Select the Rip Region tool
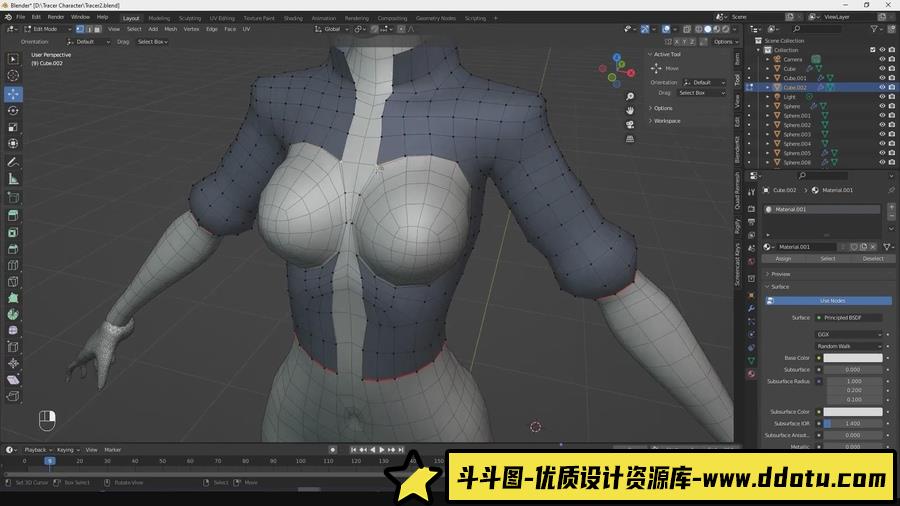900x506 pixels. pyautogui.click(x=13, y=396)
